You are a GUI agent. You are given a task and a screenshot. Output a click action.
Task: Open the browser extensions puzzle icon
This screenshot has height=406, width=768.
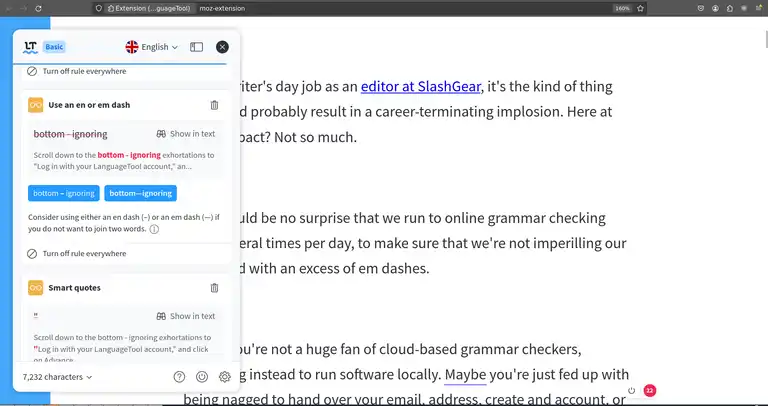pyautogui.click(x=730, y=8)
